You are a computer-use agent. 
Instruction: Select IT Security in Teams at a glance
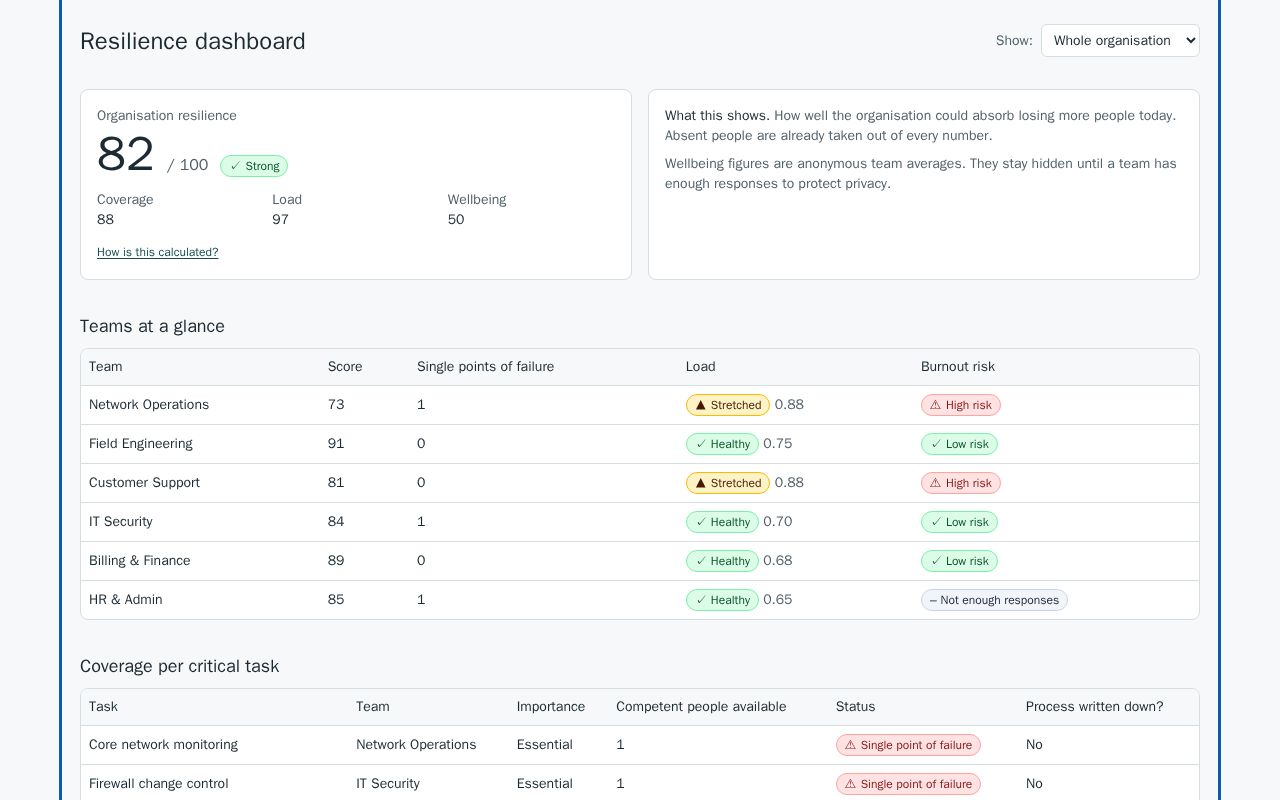point(121,522)
